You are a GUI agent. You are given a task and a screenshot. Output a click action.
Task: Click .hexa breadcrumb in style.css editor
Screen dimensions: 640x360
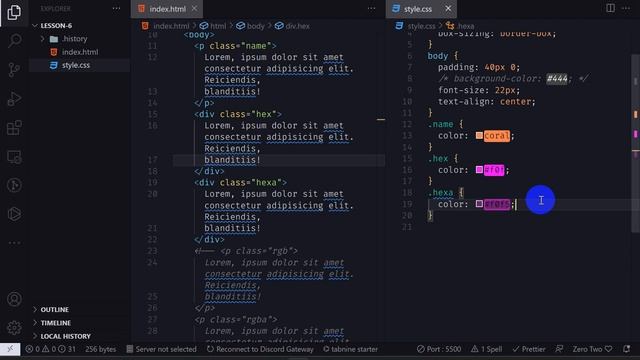[x=461, y=26]
